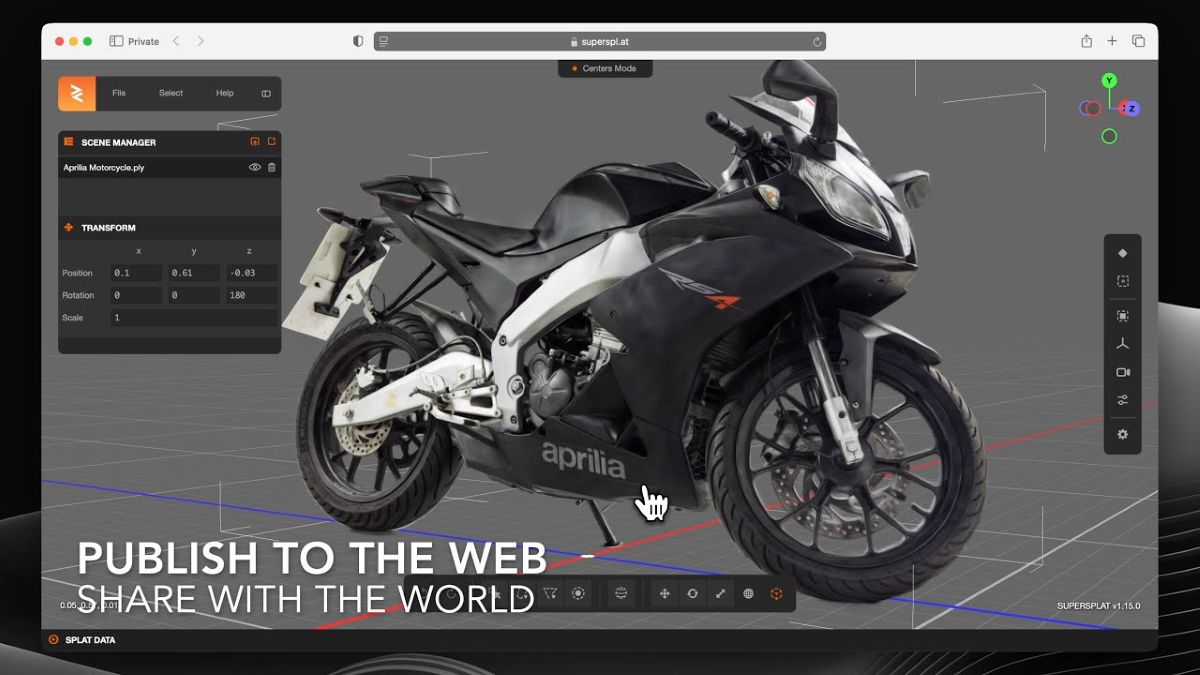The height and width of the screenshot is (675, 1200).
Task: Click the address bar showing superspl.at
Action: (x=600, y=42)
